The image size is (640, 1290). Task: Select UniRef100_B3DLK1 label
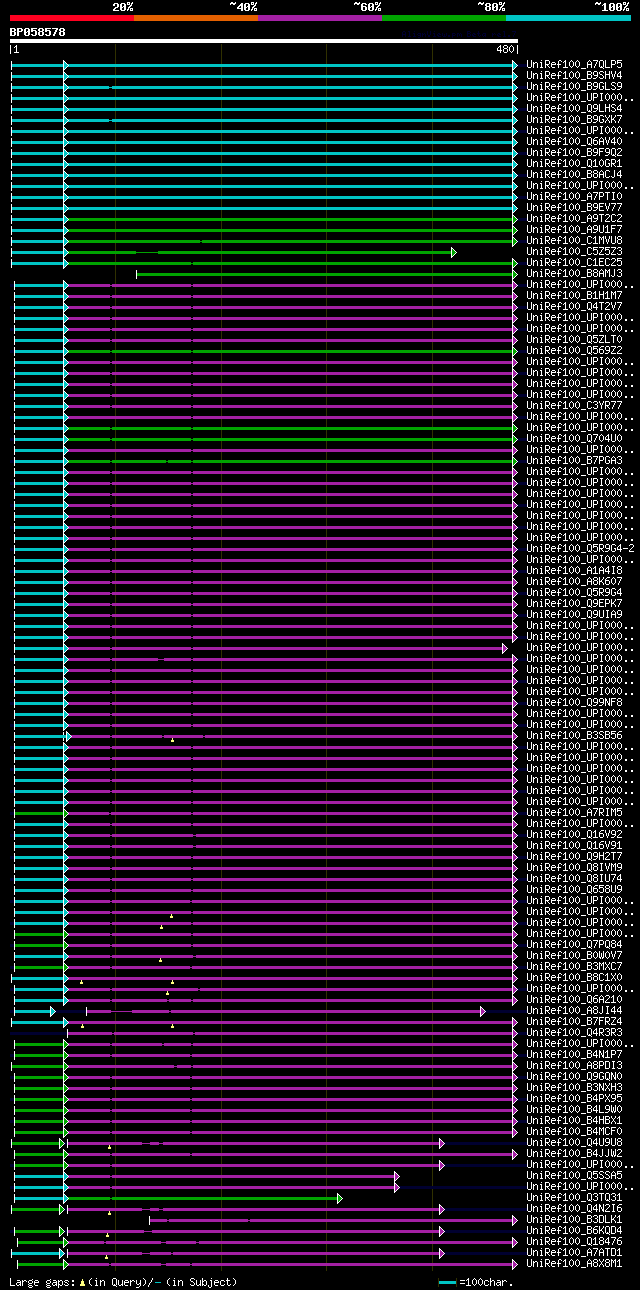(x=574, y=1219)
